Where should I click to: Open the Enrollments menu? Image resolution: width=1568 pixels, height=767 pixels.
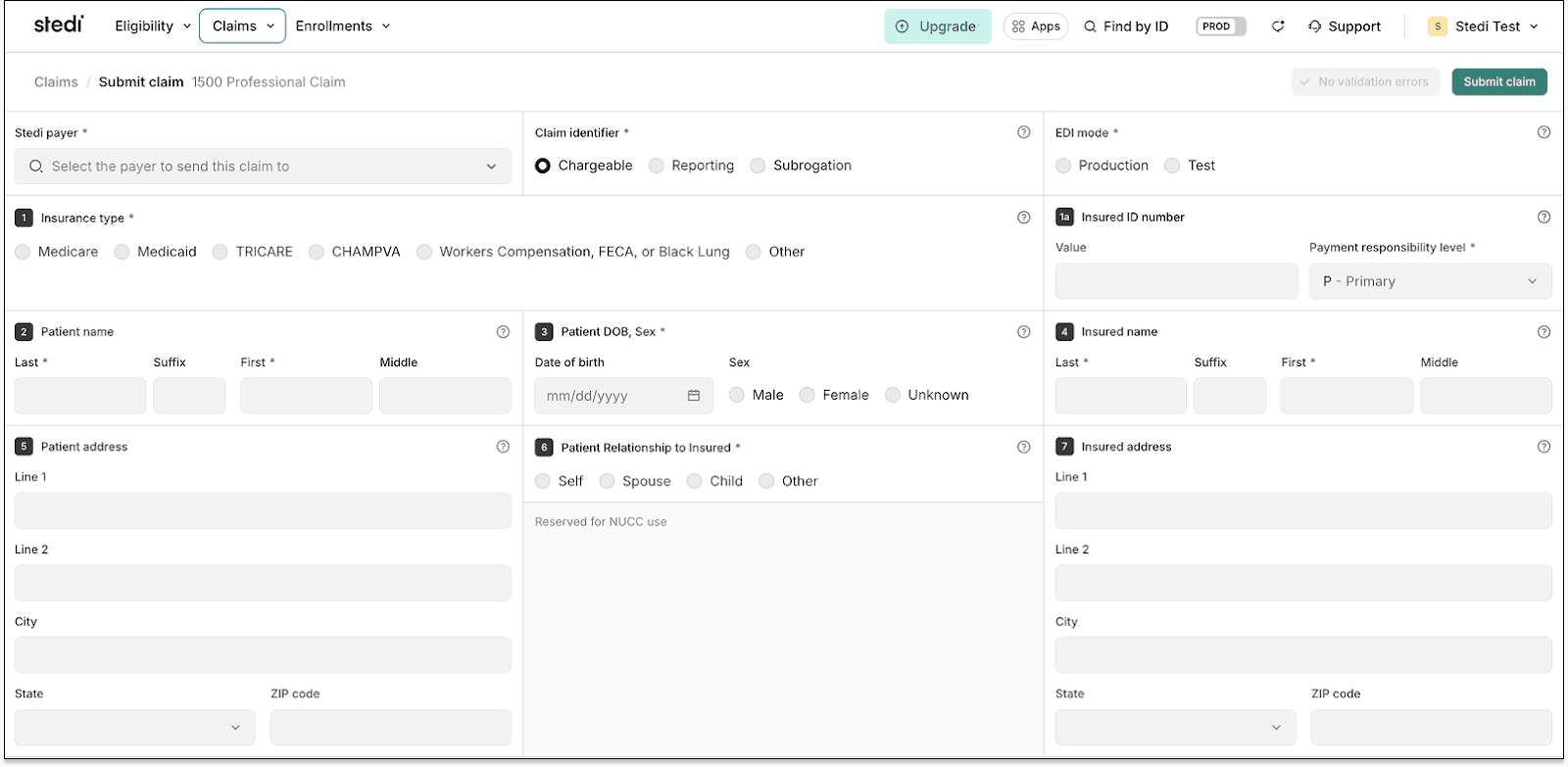(x=343, y=26)
